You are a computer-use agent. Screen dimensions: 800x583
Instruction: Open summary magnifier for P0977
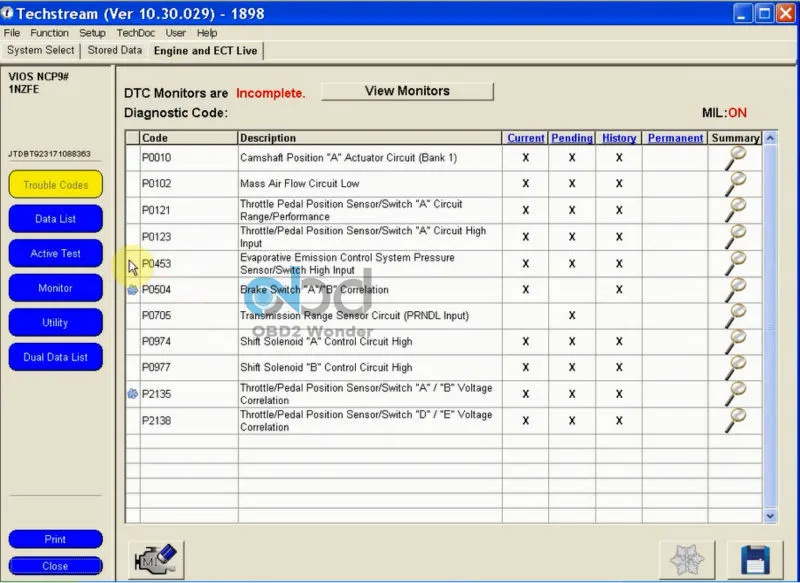[735, 368]
